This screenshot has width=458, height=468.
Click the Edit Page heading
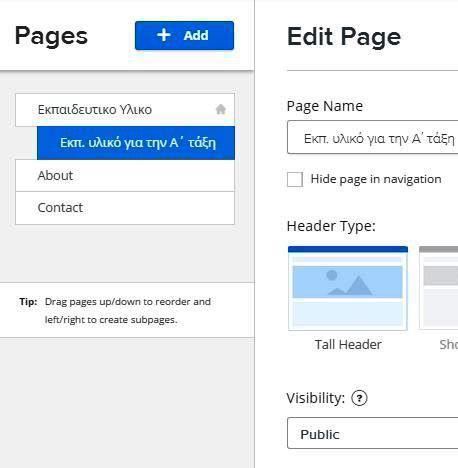point(344,36)
